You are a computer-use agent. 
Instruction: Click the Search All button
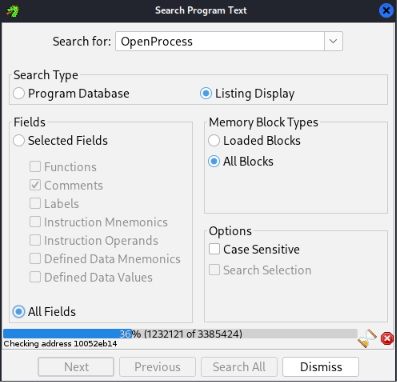tap(239, 367)
